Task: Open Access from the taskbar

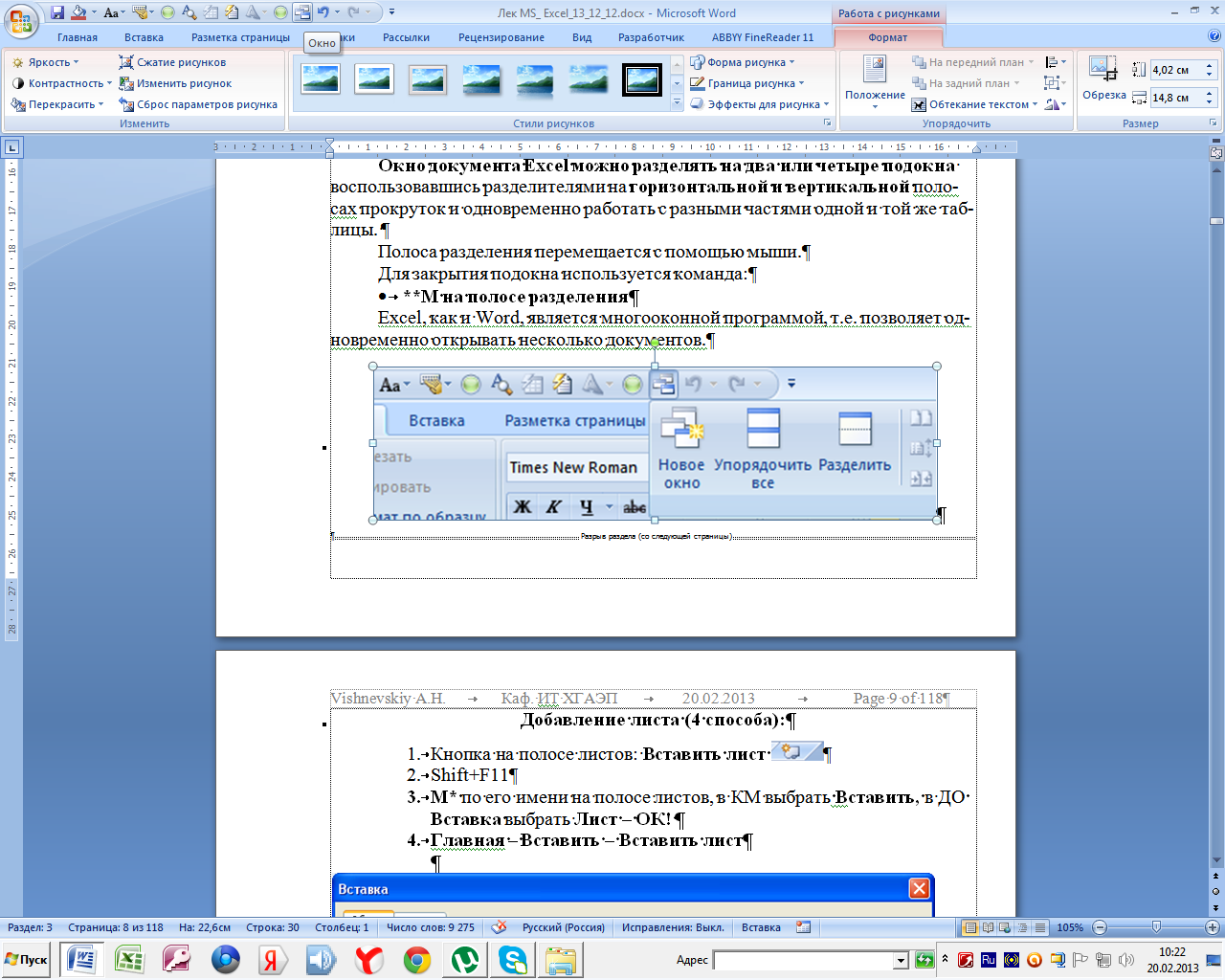Action: pyautogui.click(x=177, y=960)
